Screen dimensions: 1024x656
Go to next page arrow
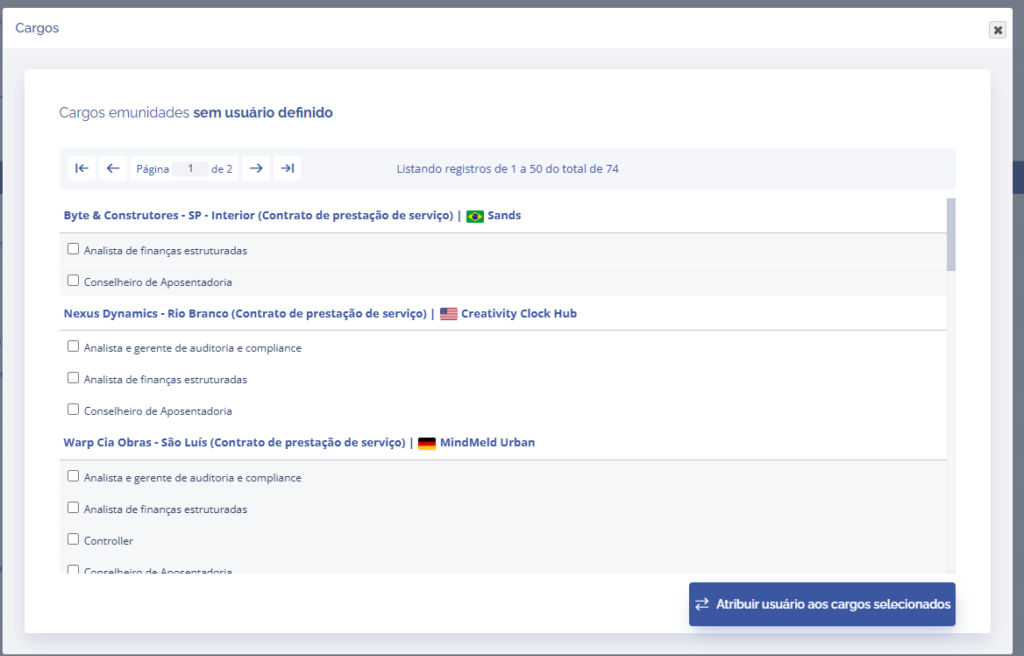(x=256, y=169)
